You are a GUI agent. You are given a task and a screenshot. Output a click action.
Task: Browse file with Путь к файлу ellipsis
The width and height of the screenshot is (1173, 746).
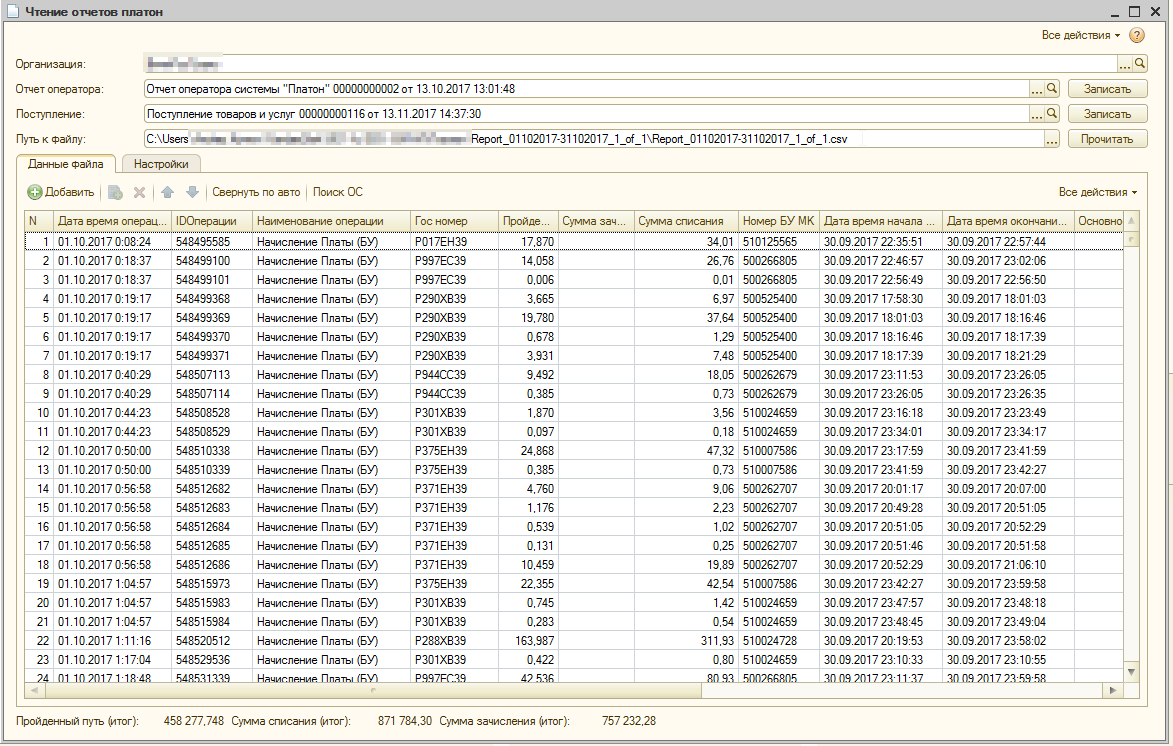click(1052, 139)
